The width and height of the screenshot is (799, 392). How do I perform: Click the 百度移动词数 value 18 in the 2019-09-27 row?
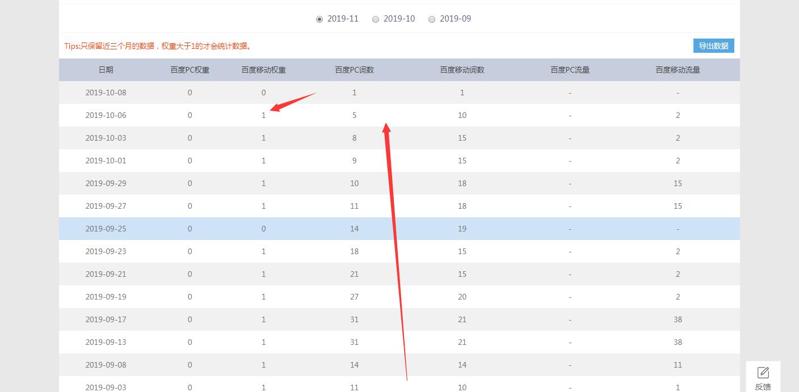(462, 206)
